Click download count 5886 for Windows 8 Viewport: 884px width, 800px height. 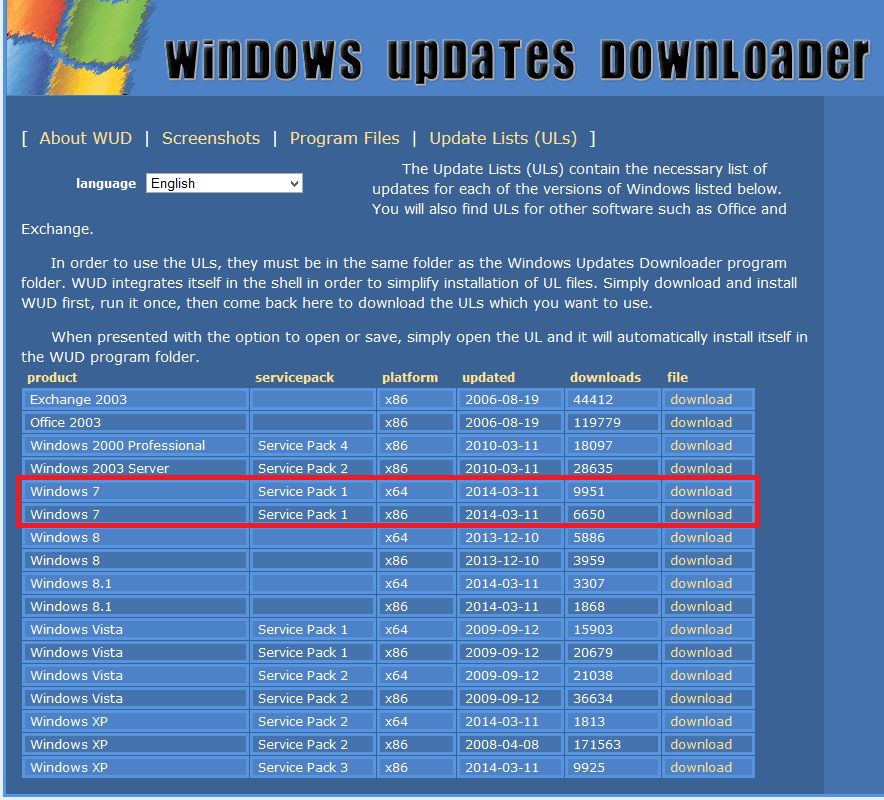(589, 537)
